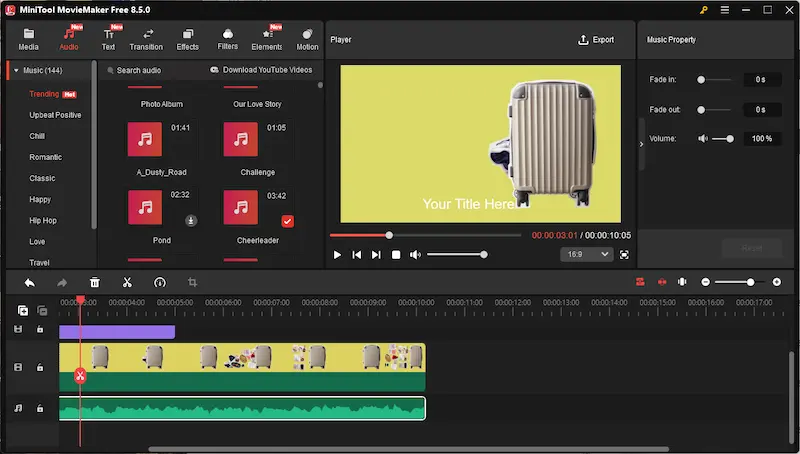Collapse the Music (144) category list
The image size is (800, 454).
pyautogui.click(x=16, y=71)
